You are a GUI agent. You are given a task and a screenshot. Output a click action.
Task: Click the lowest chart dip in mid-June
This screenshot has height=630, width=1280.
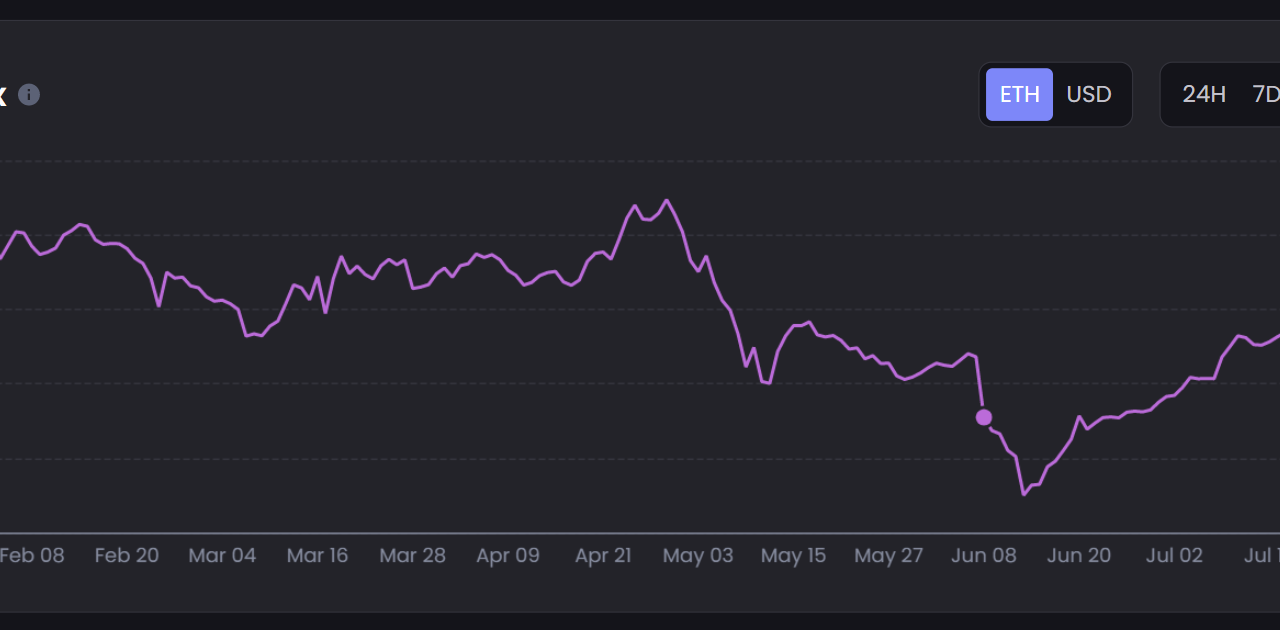click(x=1024, y=492)
